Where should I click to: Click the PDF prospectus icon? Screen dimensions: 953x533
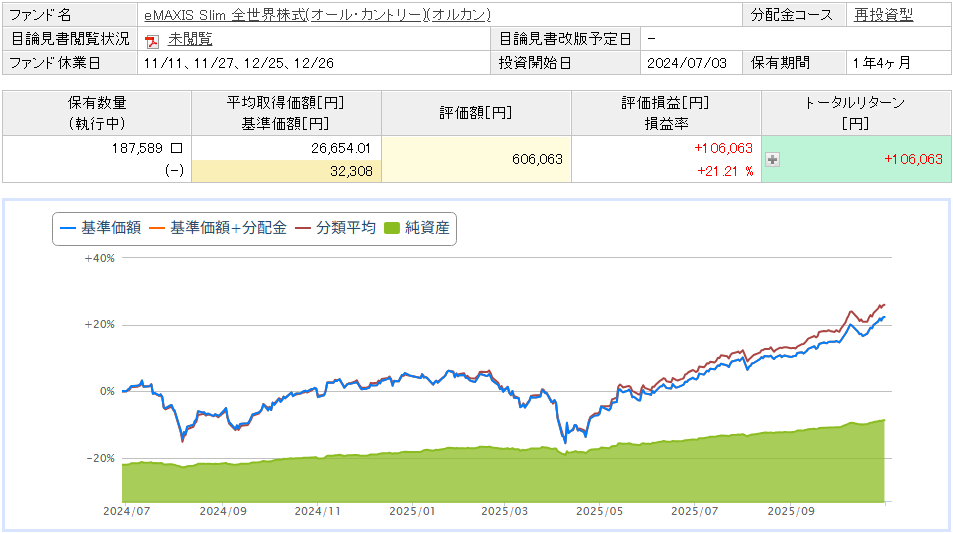(x=152, y=40)
